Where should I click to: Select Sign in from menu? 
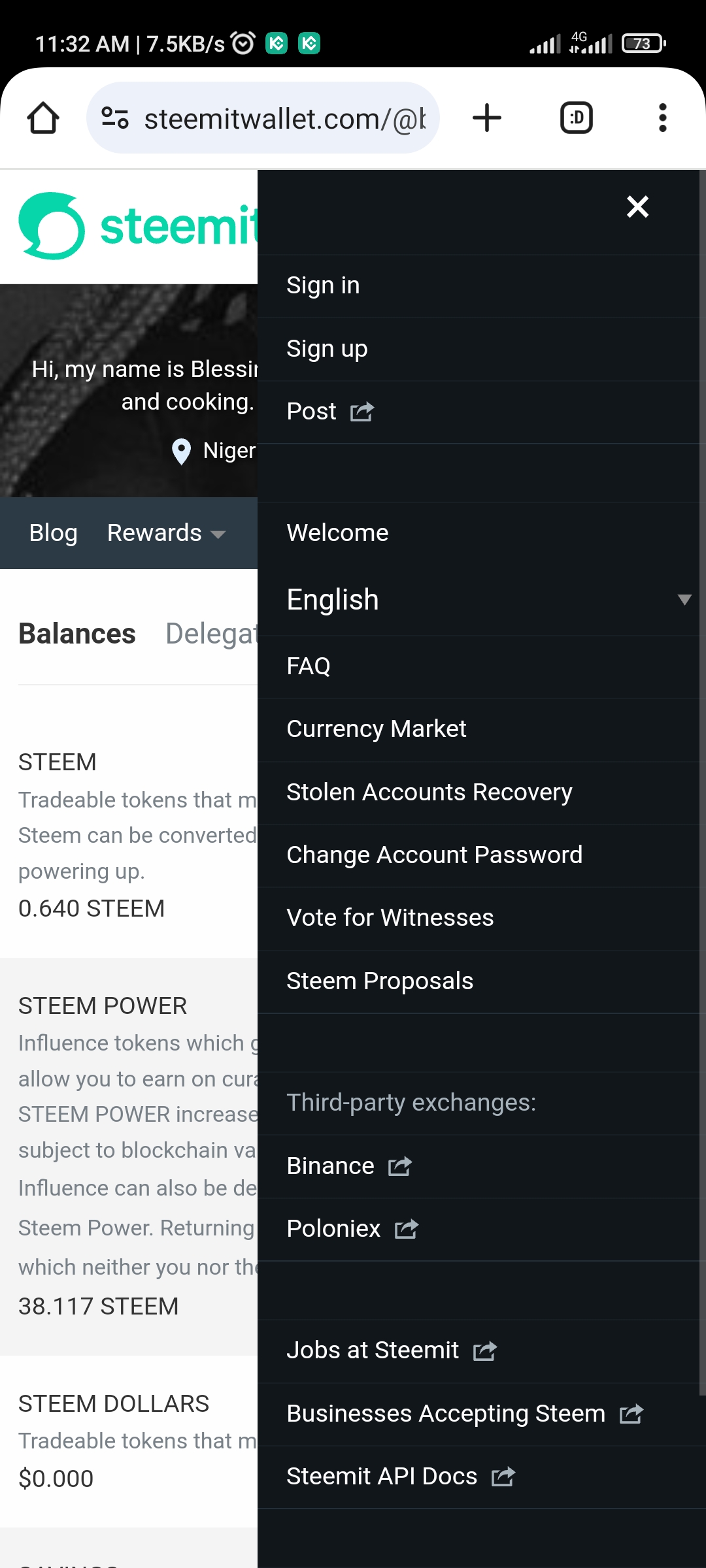click(323, 286)
